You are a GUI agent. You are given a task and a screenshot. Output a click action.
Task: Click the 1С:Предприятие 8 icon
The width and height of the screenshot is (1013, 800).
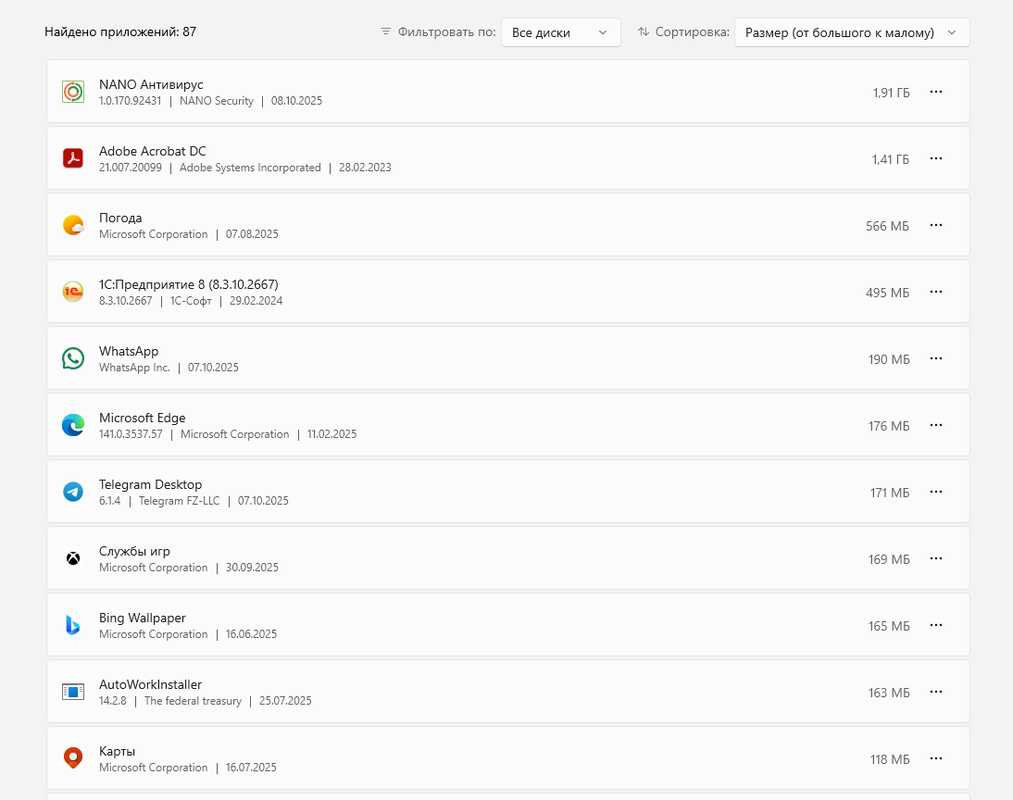(x=73, y=291)
